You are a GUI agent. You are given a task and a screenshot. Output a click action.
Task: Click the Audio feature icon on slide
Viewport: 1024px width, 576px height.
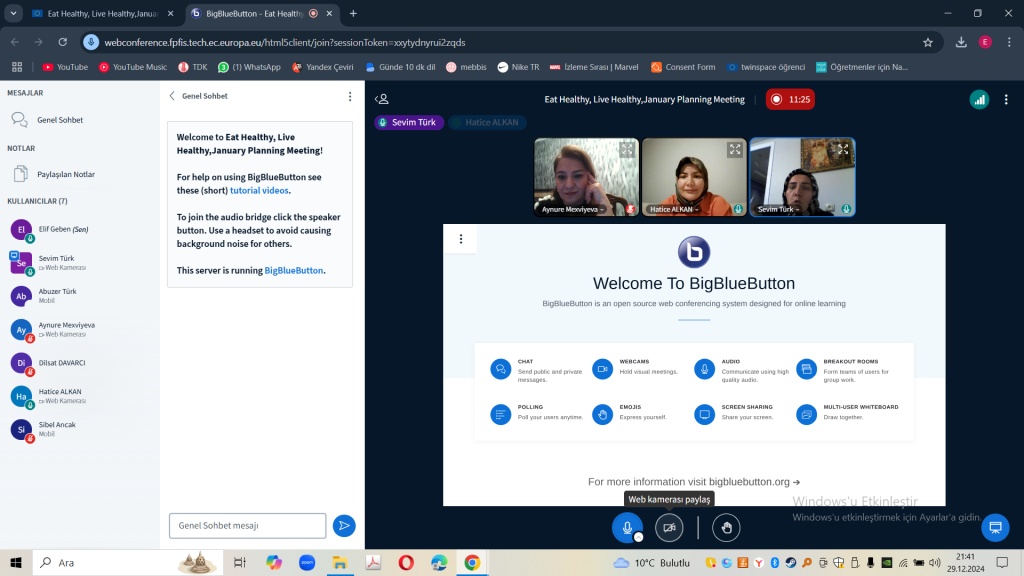[x=704, y=369]
